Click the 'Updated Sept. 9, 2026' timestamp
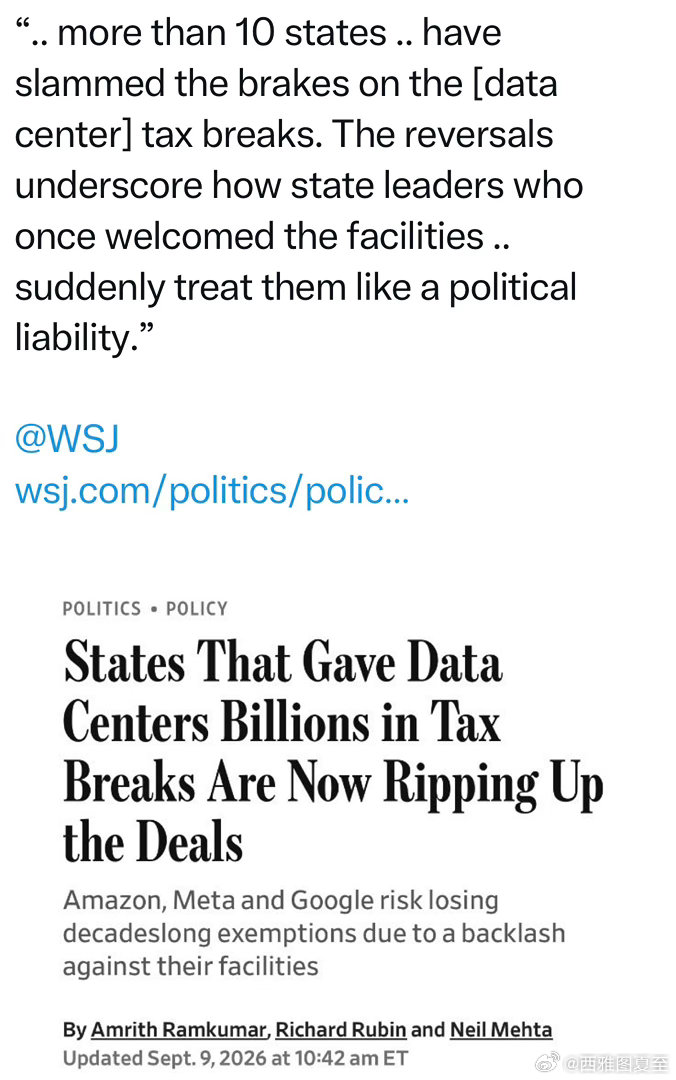 (235, 1058)
